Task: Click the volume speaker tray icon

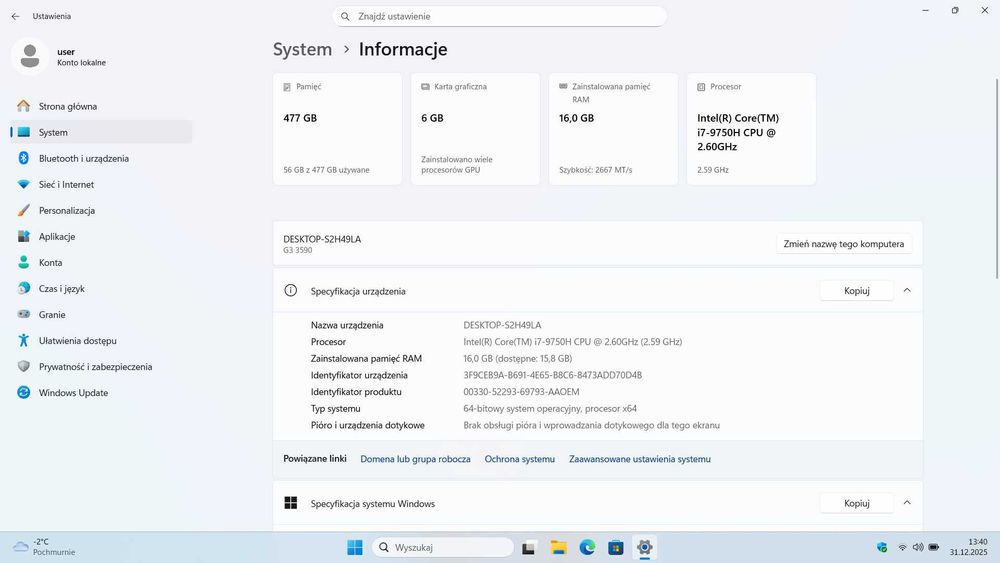Action: click(918, 547)
